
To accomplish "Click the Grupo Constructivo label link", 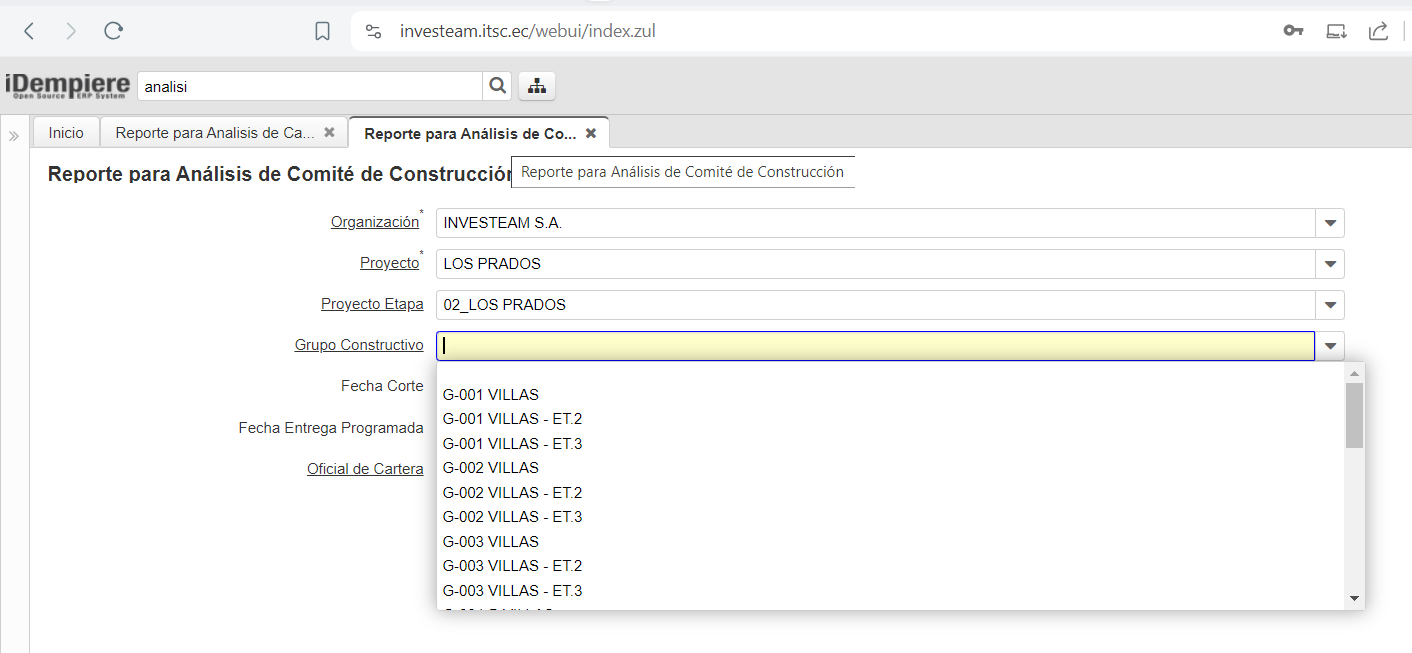I will [x=359, y=345].
